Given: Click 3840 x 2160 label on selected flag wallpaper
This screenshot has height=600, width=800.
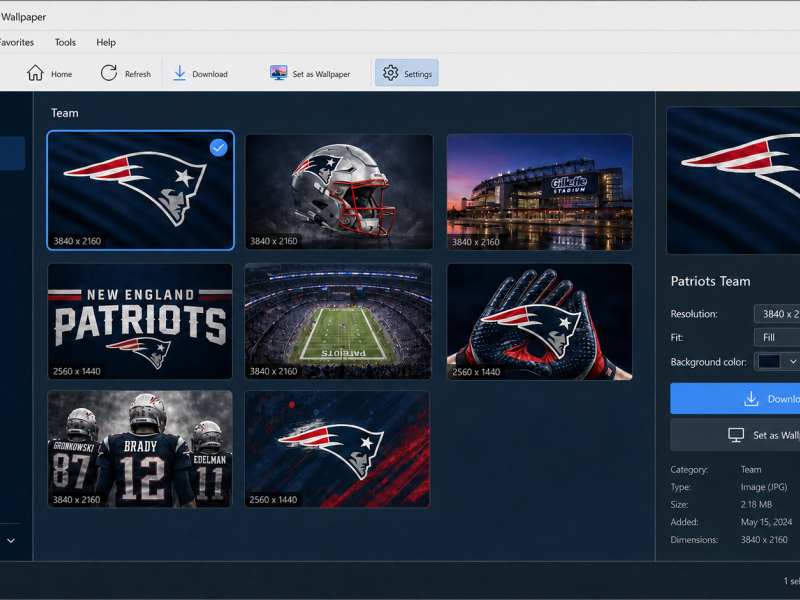Looking at the screenshot, I should [77, 241].
